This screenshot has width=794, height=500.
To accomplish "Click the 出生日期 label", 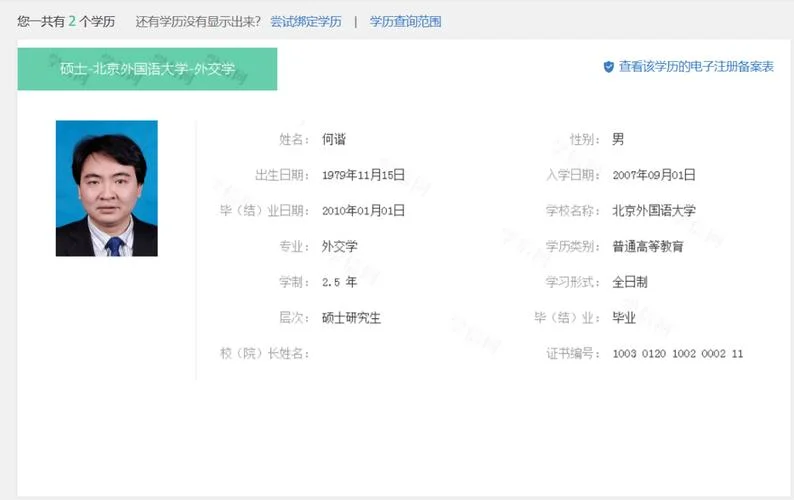I will [282, 175].
